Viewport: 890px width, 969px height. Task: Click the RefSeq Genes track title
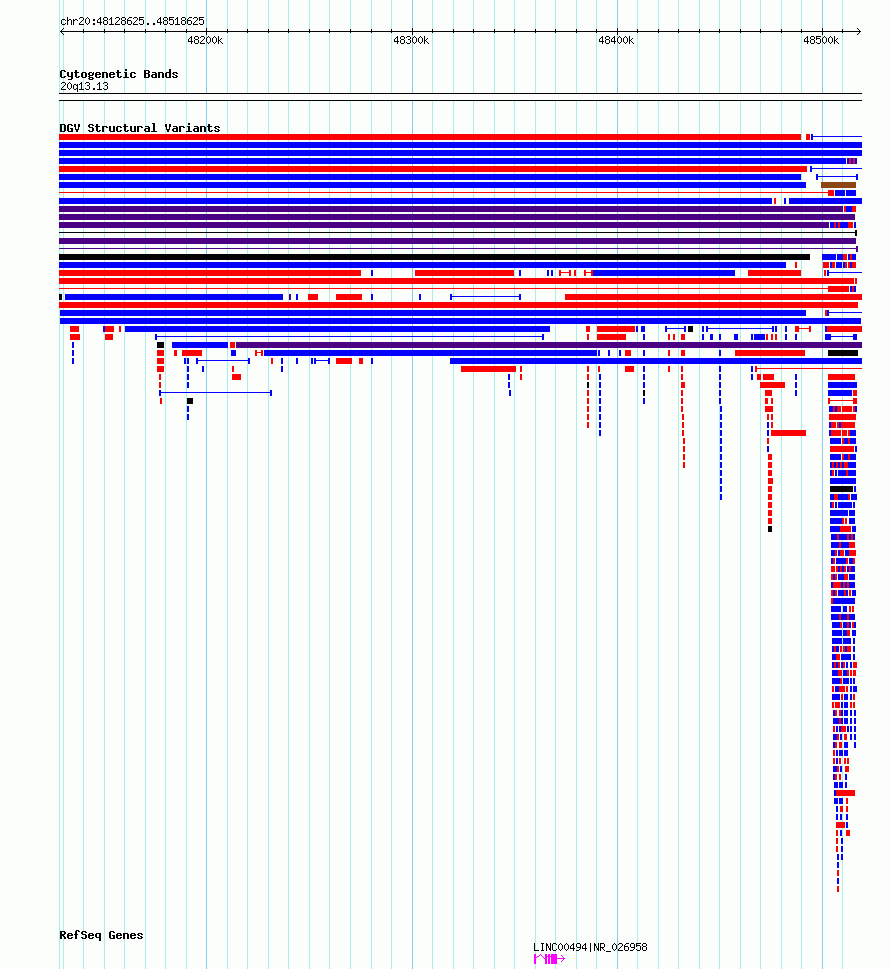pos(101,935)
